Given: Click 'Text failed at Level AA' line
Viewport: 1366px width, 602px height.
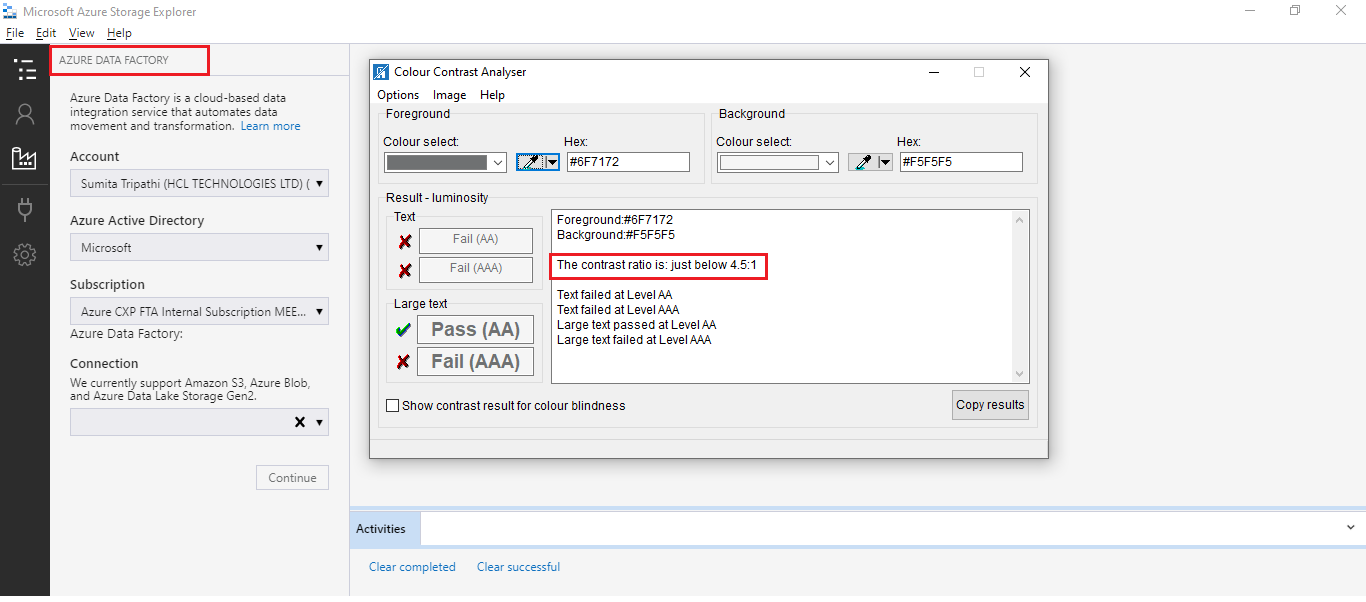Looking at the screenshot, I should [614, 295].
